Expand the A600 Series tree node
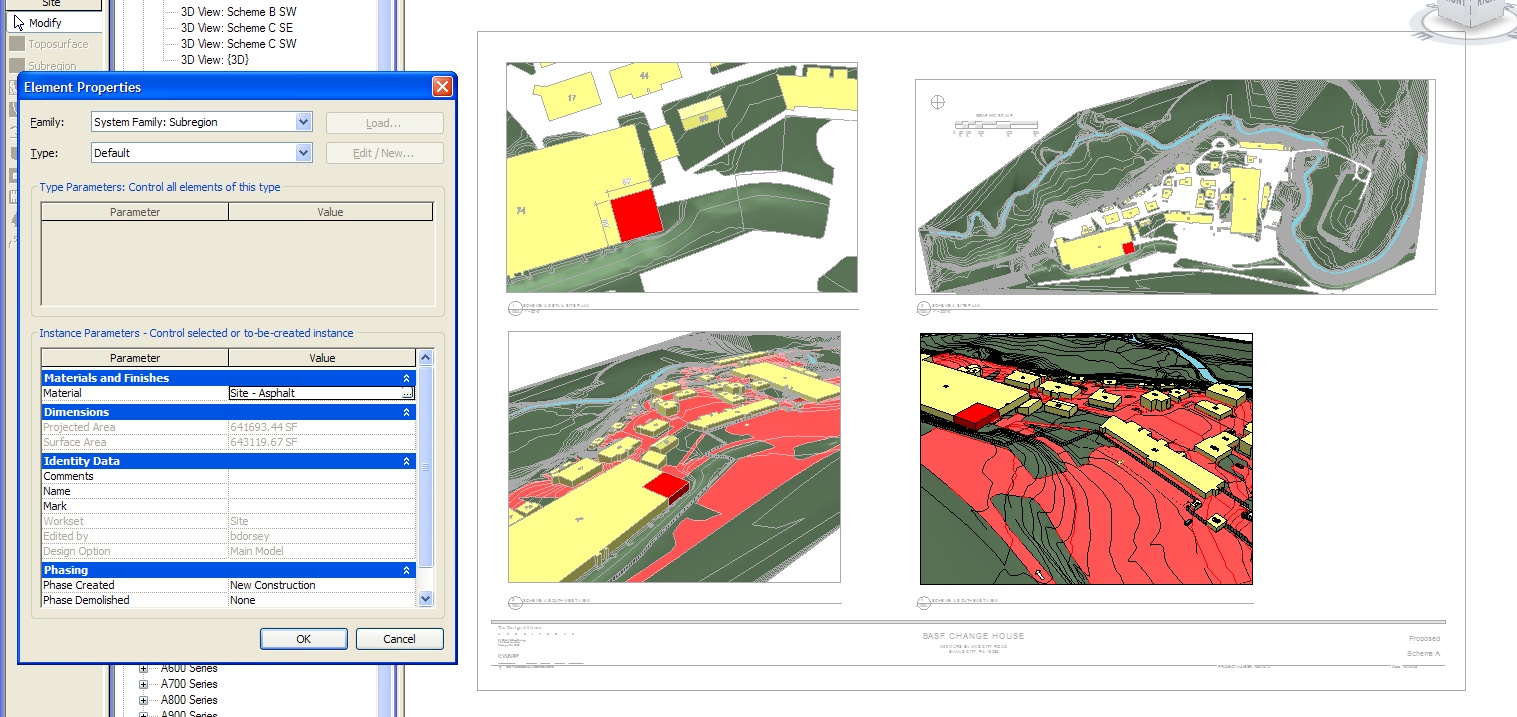The width and height of the screenshot is (1517, 717). coord(143,669)
